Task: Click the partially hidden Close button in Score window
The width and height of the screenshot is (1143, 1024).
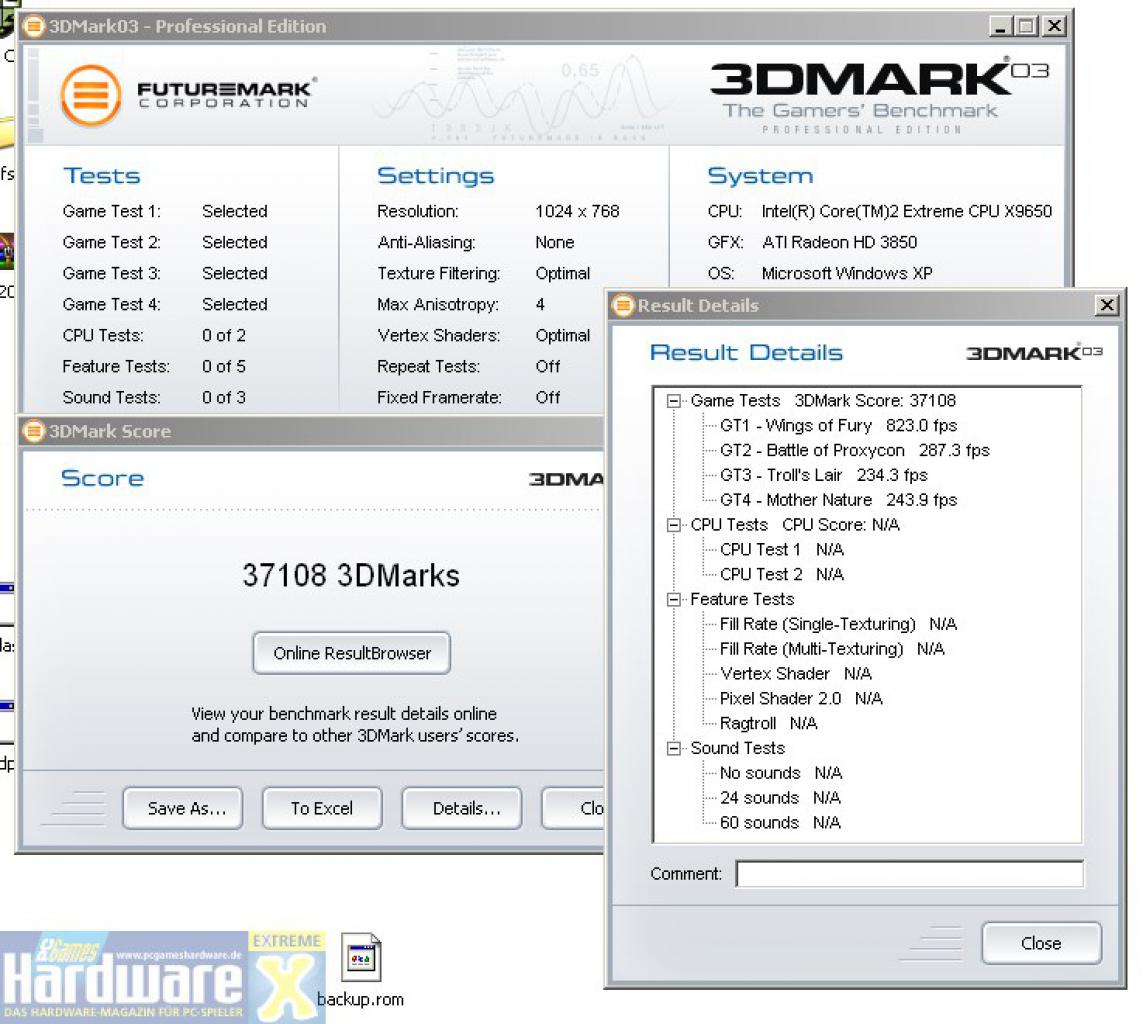Action: pyautogui.click(x=574, y=808)
